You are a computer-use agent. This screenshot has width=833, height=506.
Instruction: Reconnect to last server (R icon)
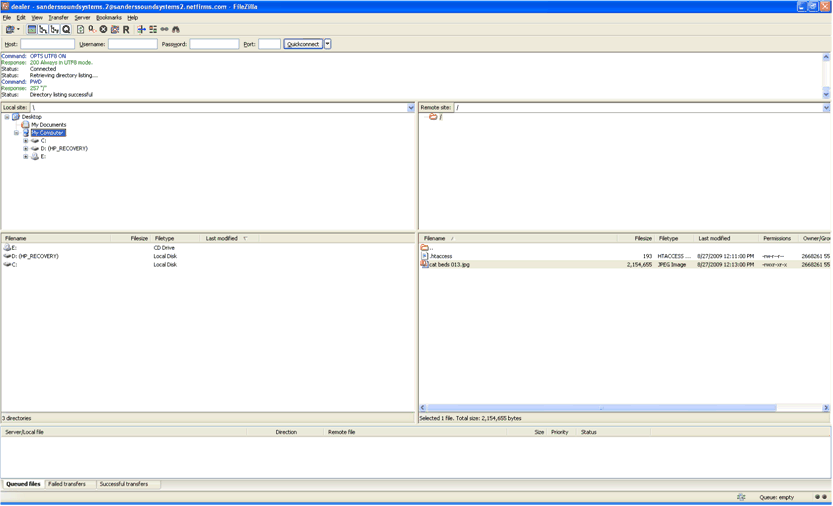click(x=126, y=30)
